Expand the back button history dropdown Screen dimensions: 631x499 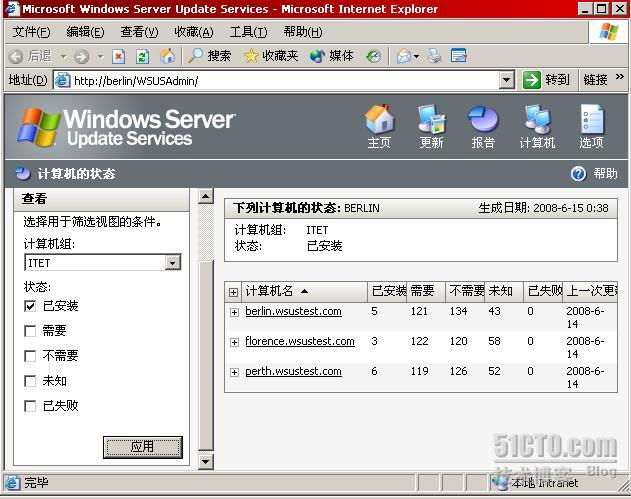pos(64,56)
